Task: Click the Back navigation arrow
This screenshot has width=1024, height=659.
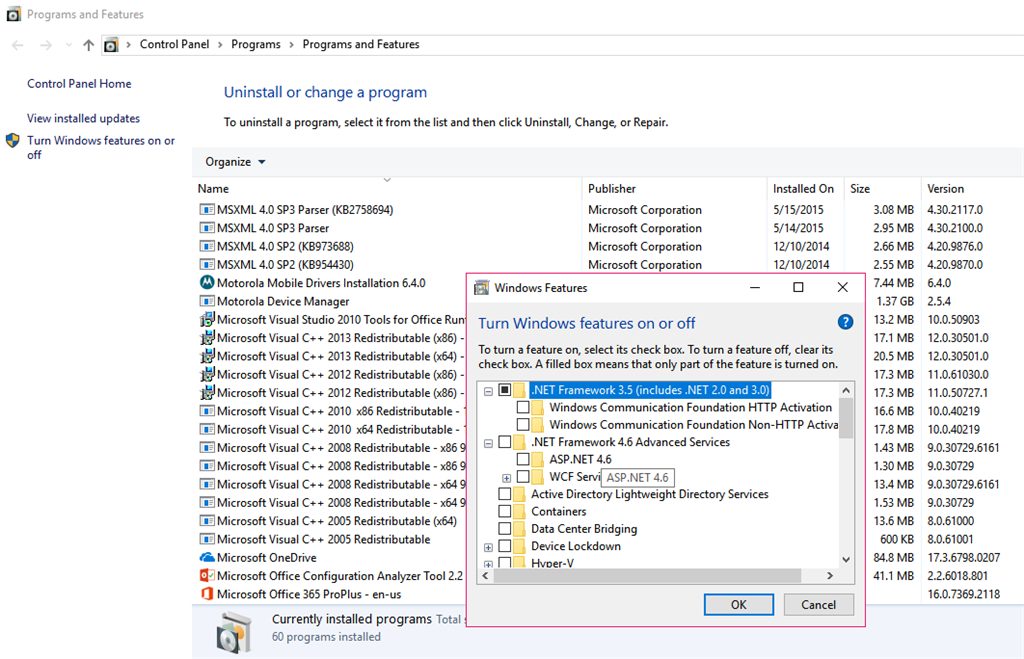Action: click(x=18, y=45)
